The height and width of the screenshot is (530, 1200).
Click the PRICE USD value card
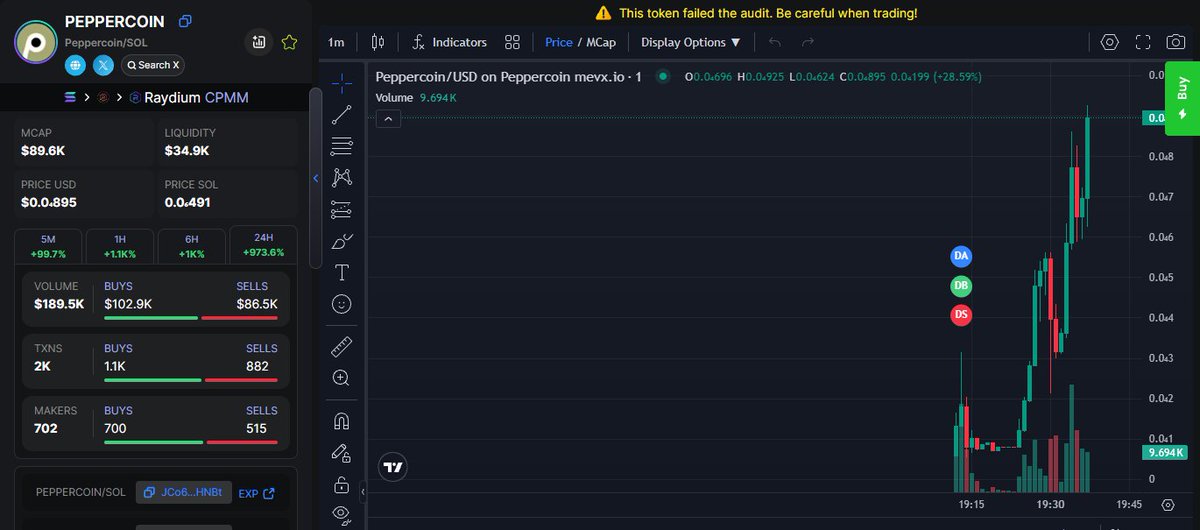click(83, 194)
